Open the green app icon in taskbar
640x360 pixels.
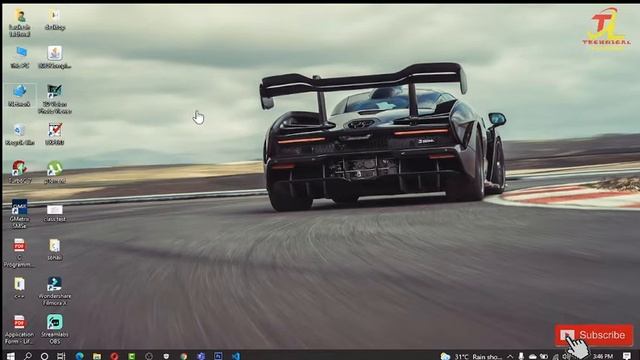[131, 356]
